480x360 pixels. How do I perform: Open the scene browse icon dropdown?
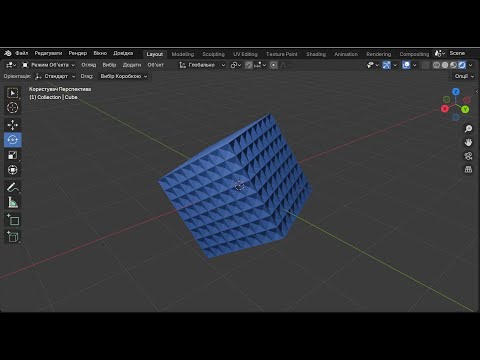(x=440, y=53)
